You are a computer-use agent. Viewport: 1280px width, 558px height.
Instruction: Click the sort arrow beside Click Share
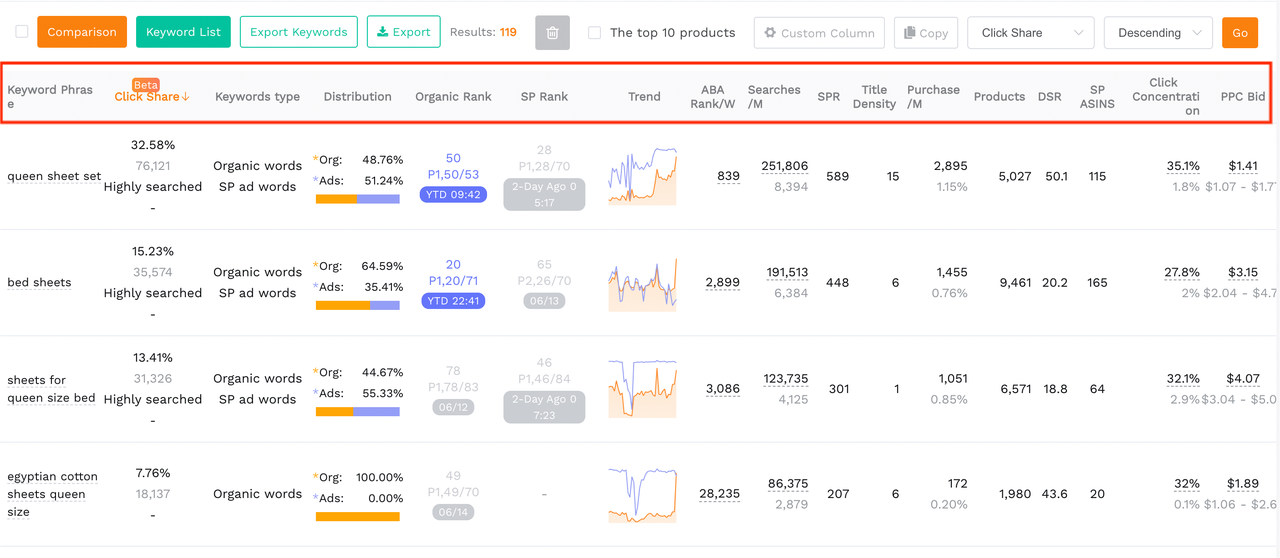tap(186, 97)
